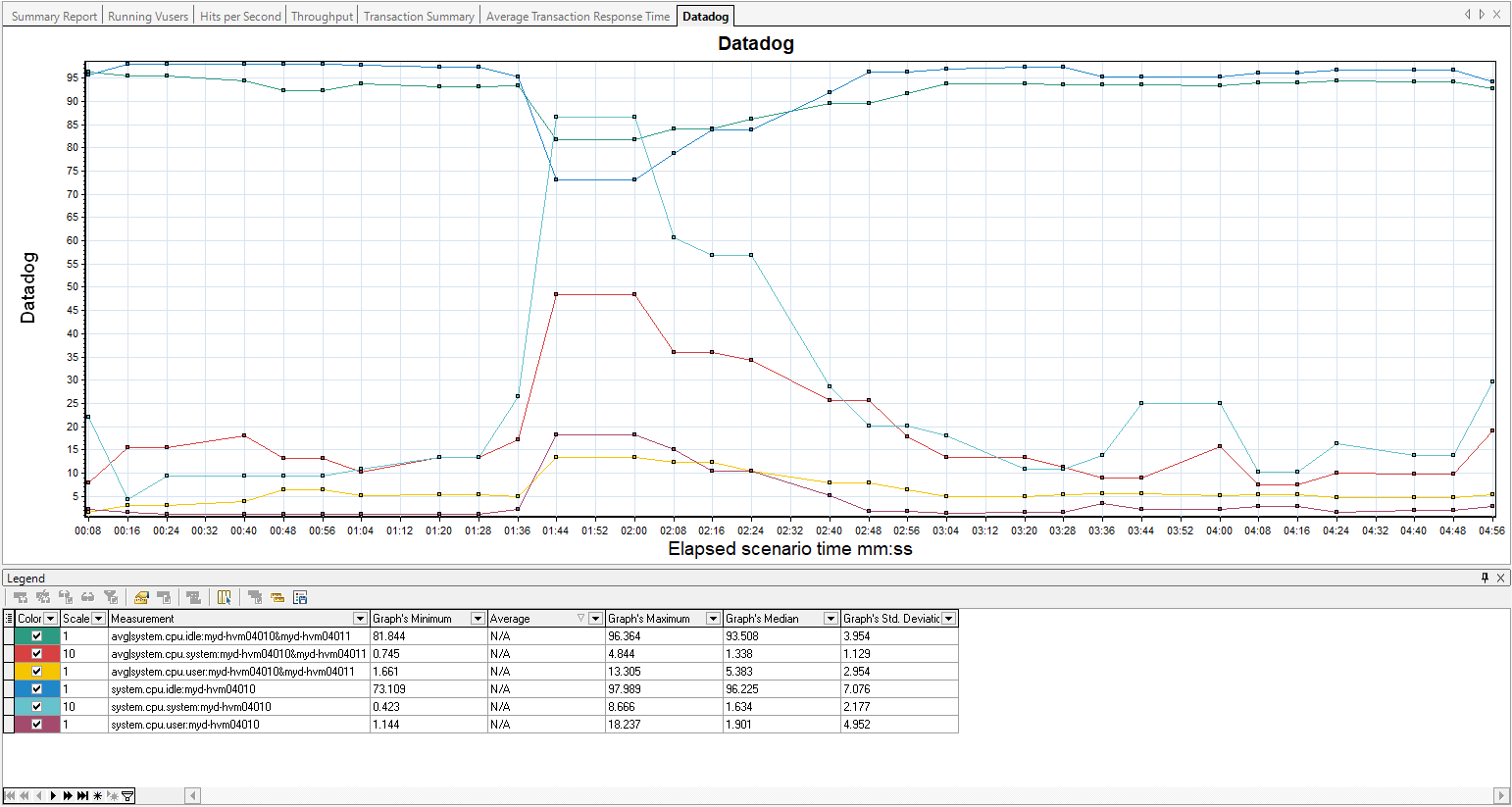Open the Average Transaction Response Time tab
The image size is (1512, 807).
pos(578,17)
